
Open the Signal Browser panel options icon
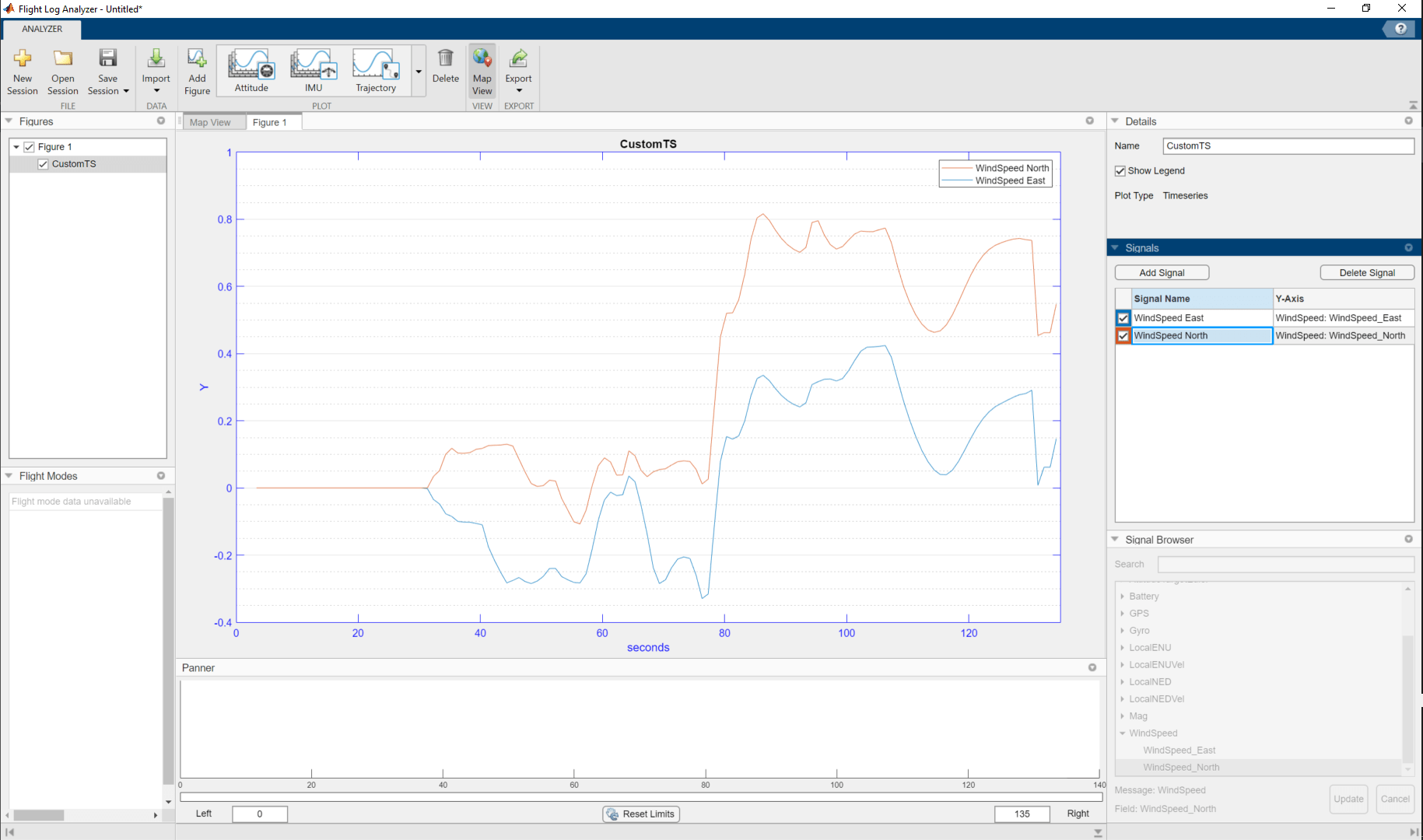1408,539
